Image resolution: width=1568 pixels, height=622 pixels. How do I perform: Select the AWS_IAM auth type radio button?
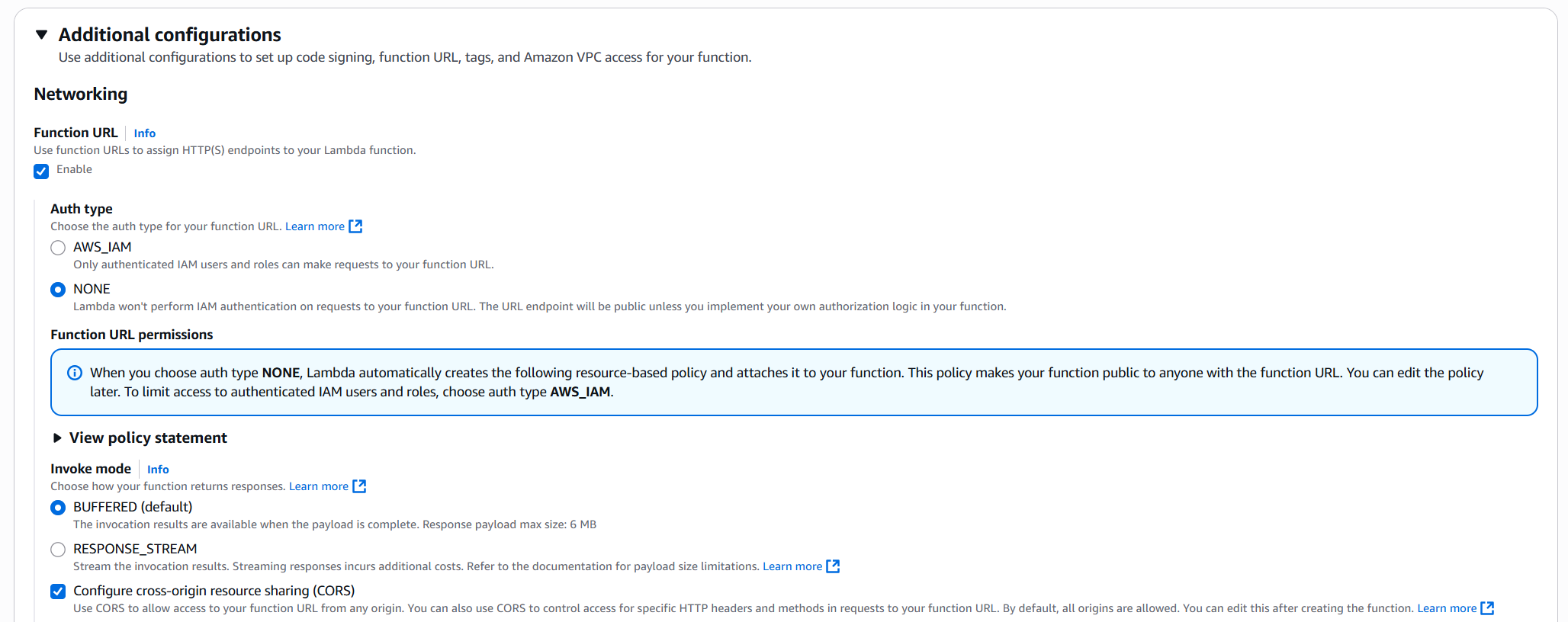coord(58,248)
